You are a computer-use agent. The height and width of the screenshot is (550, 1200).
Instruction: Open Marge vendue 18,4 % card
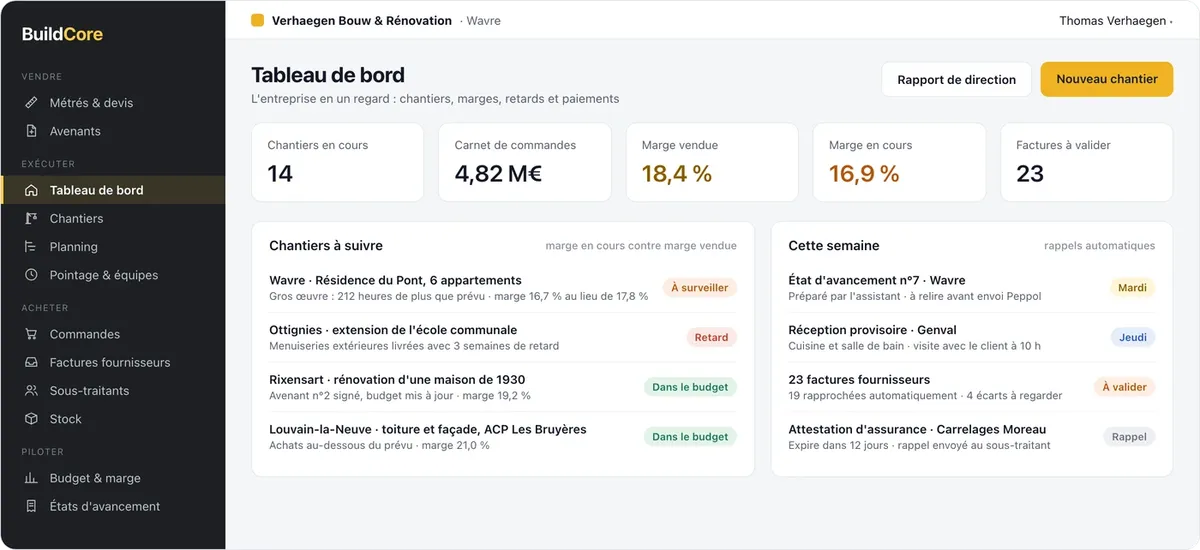pos(712,163)
